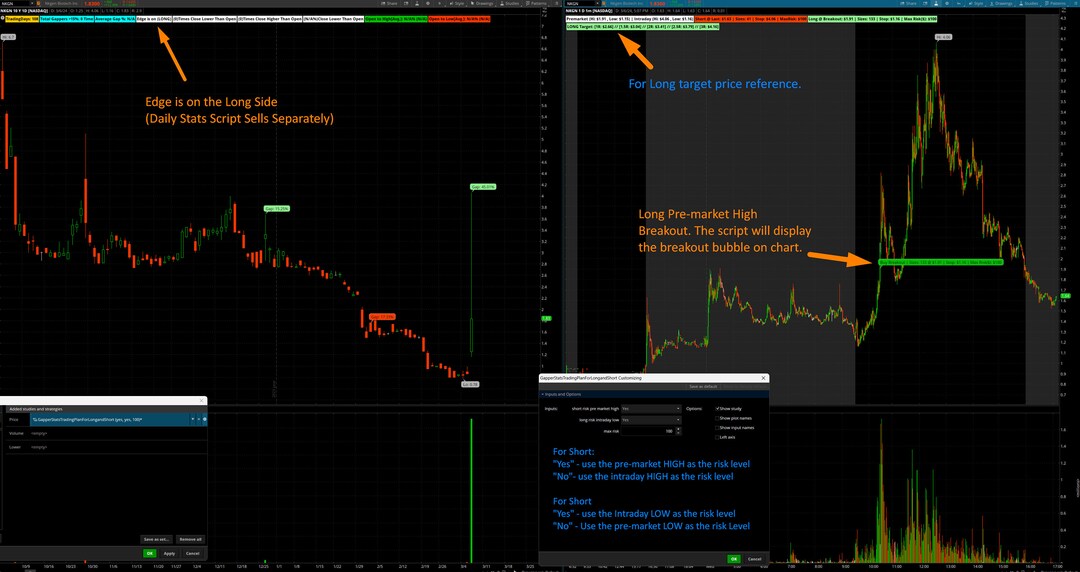
Task: Click the Average Gap % label
Action: 115,19
